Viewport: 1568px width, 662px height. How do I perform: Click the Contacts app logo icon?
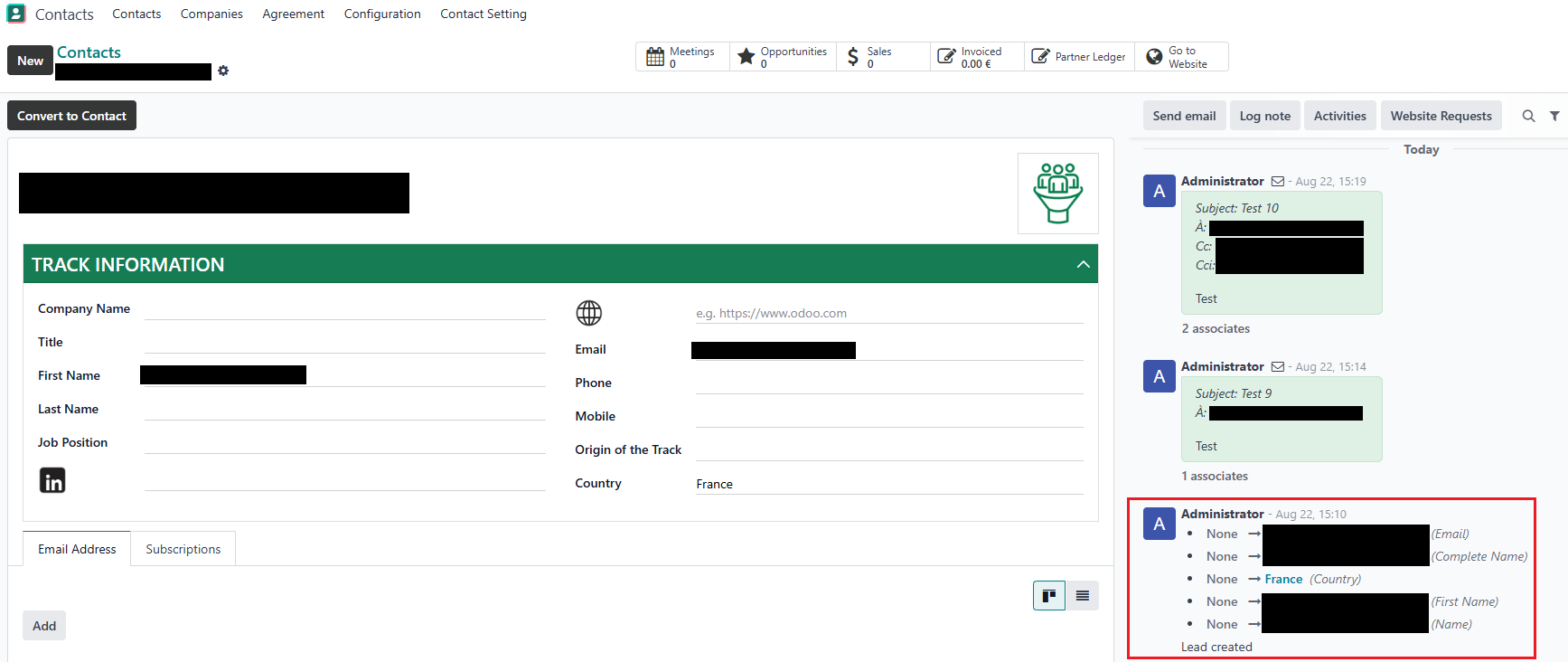pos(16,14)
